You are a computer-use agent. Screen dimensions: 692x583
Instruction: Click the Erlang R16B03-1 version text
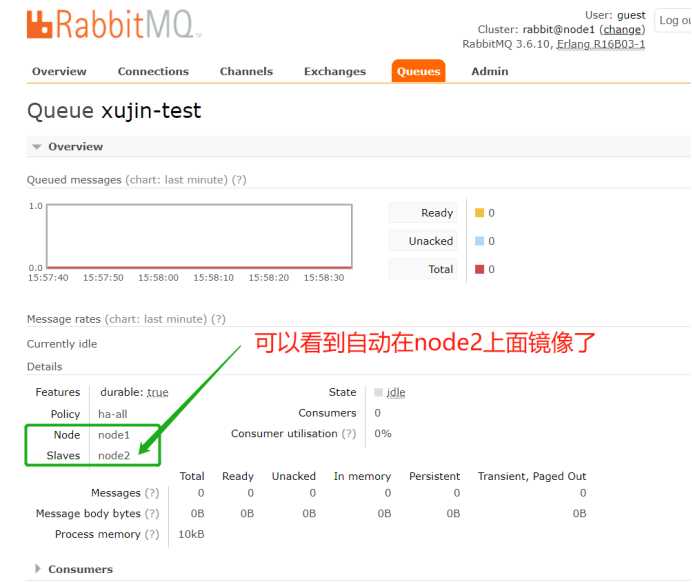click(601, 44)
